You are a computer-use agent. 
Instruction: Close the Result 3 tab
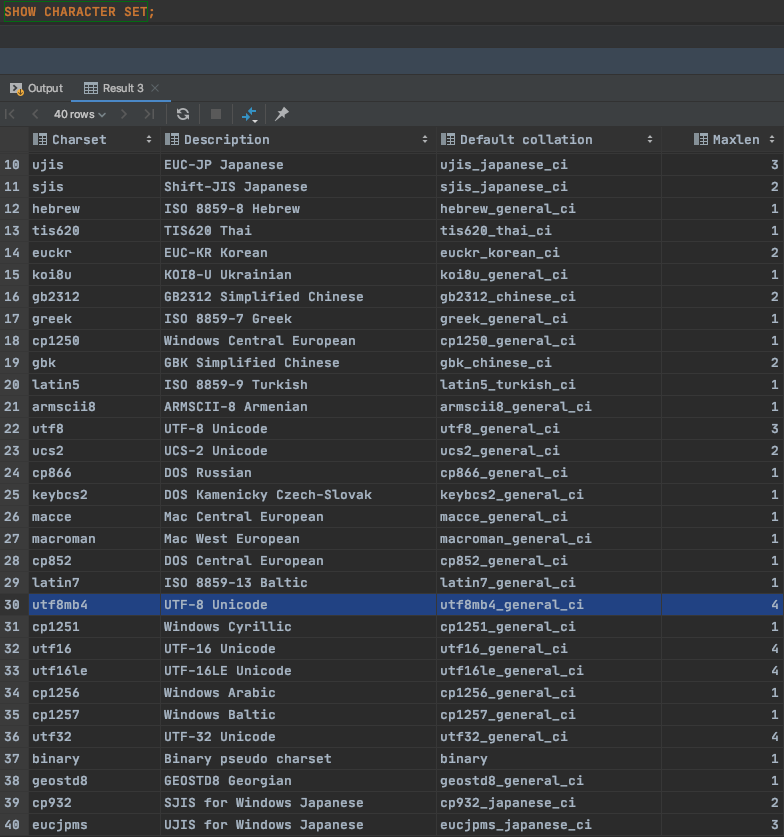pos(155,89)
